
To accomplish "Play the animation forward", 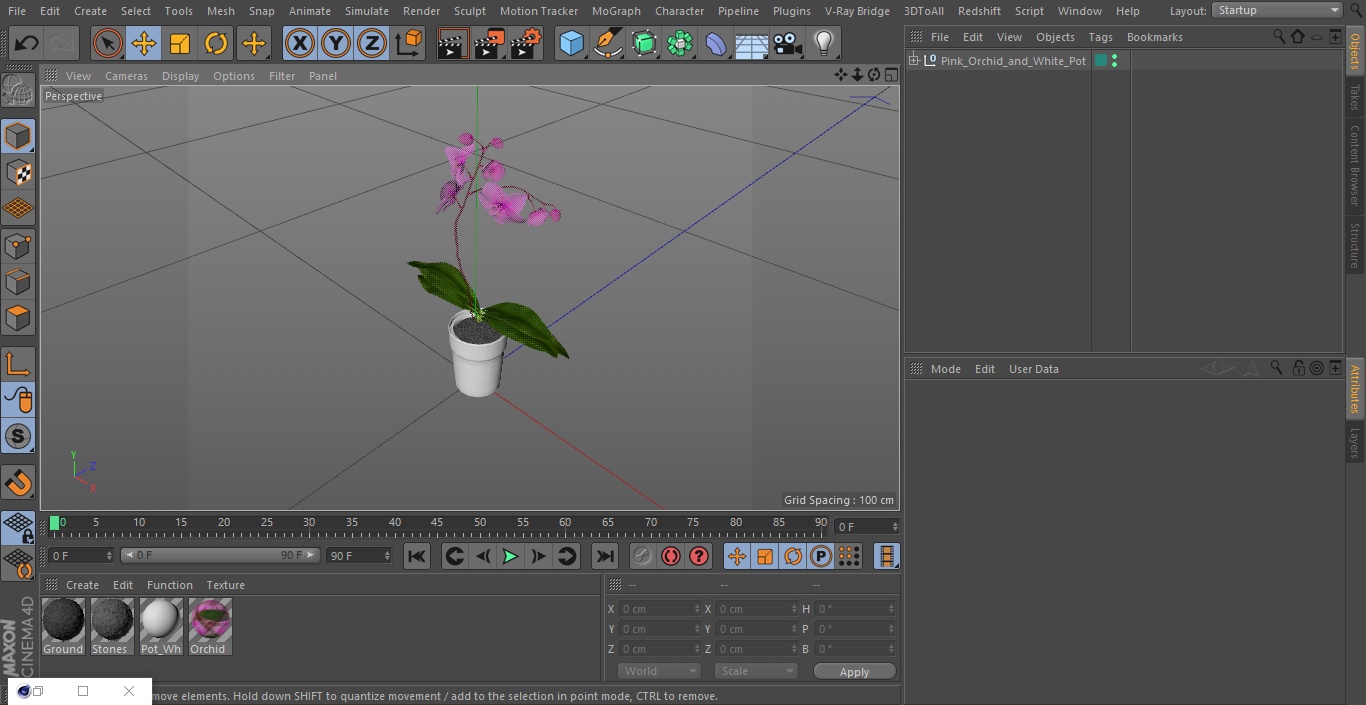I will pyautogui.click(x=510, y=556).
